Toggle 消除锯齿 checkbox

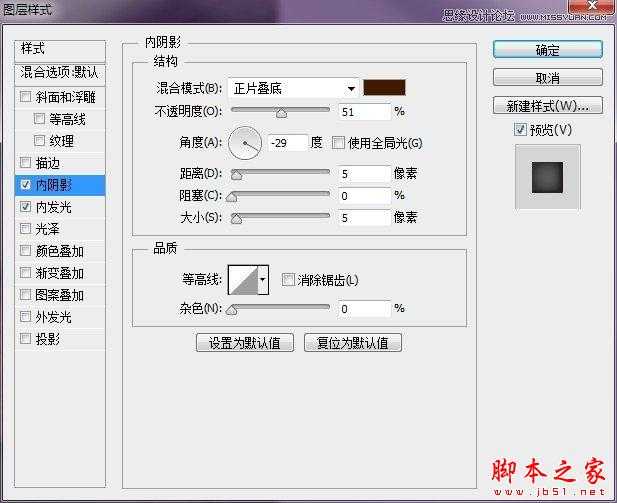point(288,280)
